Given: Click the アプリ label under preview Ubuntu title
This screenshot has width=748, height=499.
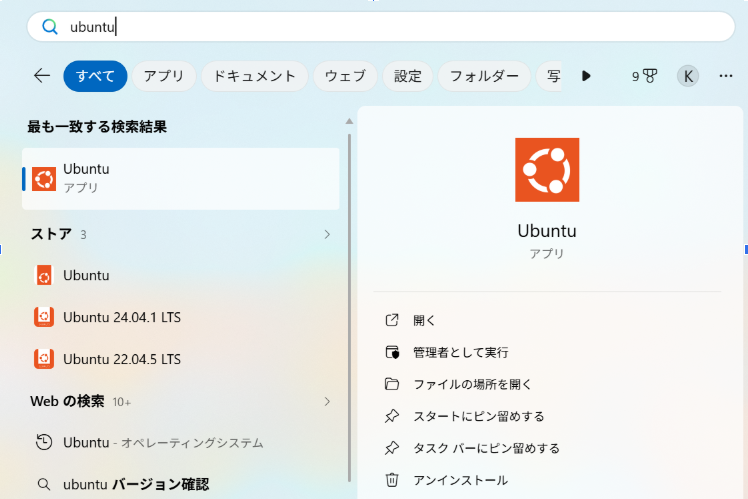Looking at the screenshot, I should [x=547, y=253].
